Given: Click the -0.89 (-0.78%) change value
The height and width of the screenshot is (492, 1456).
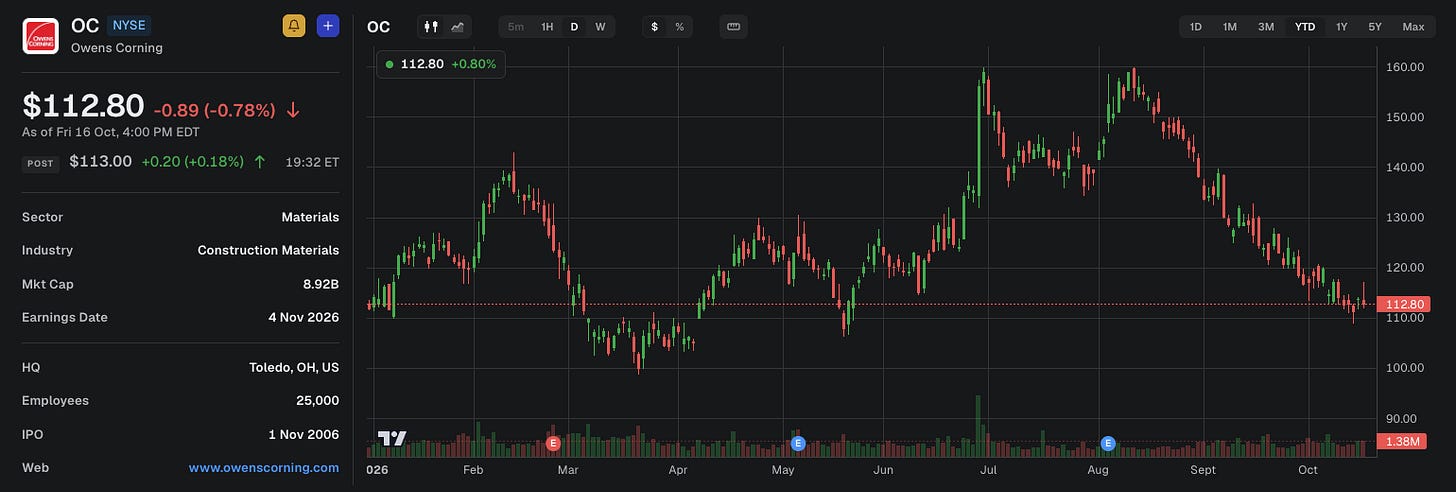Looking at the screenshot, I should [x=214, y=108].
